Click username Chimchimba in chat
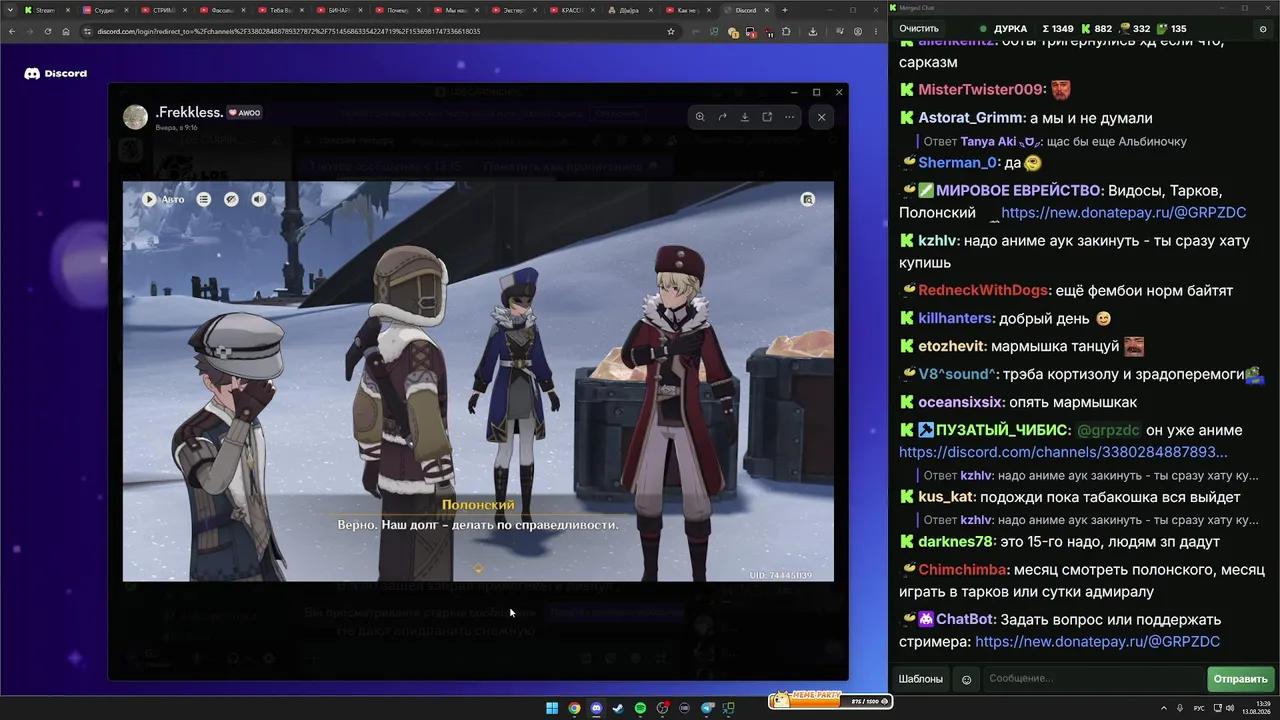Viewport: 1280px width, 720px height. click(x=963, y=570)
